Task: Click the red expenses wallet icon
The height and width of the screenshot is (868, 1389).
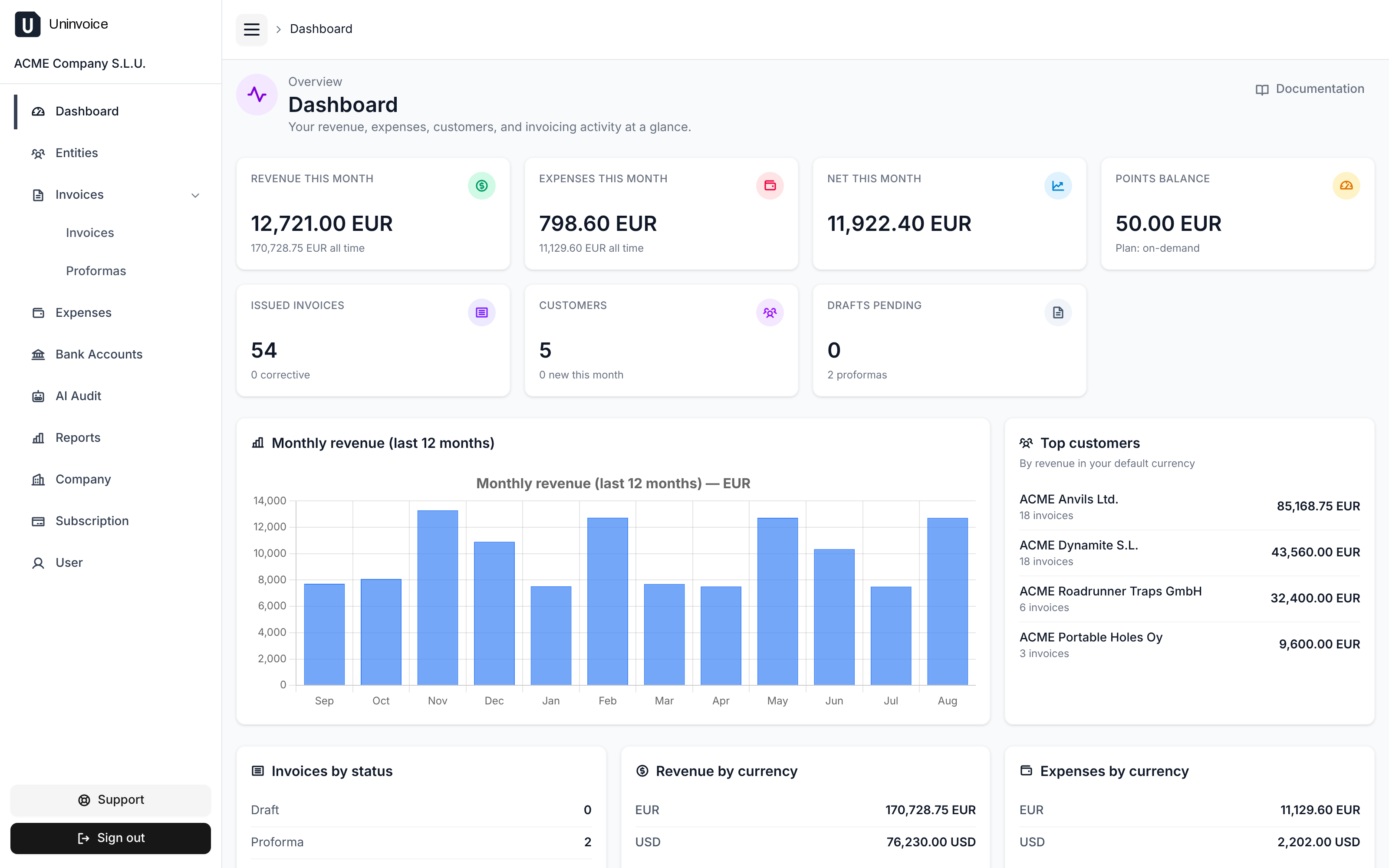Action: pyautogui.click(x=770, y=186)
